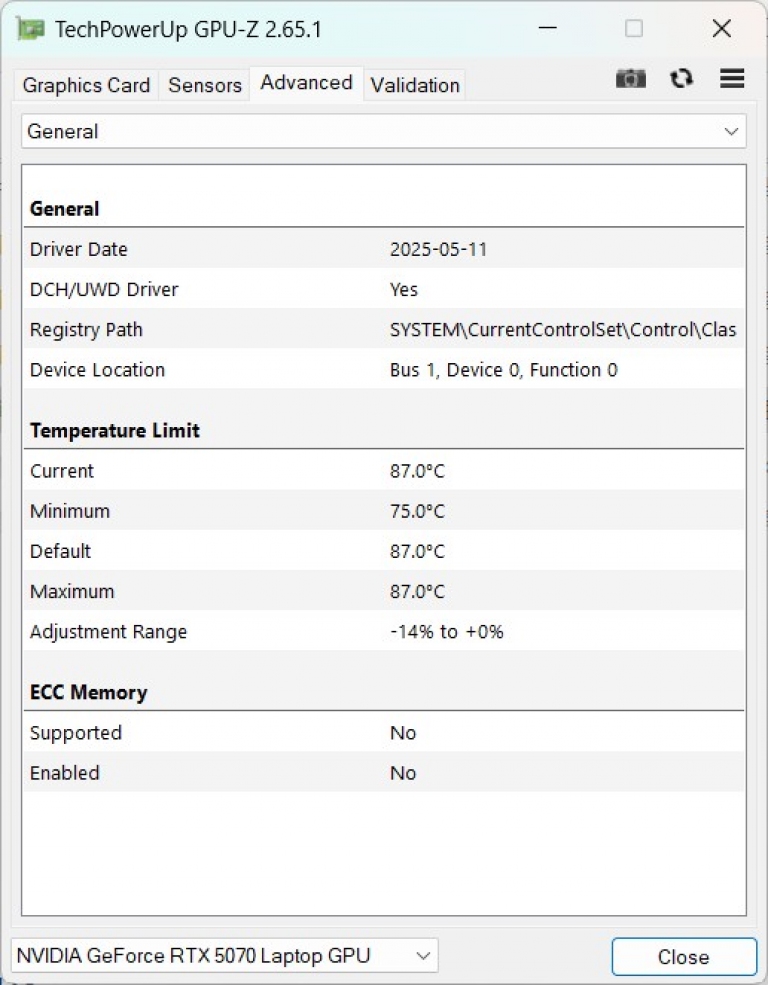Select the Advanced tab
Image resolution: width=768 pixels, height=985 pixels.
(x=306, y=83)
